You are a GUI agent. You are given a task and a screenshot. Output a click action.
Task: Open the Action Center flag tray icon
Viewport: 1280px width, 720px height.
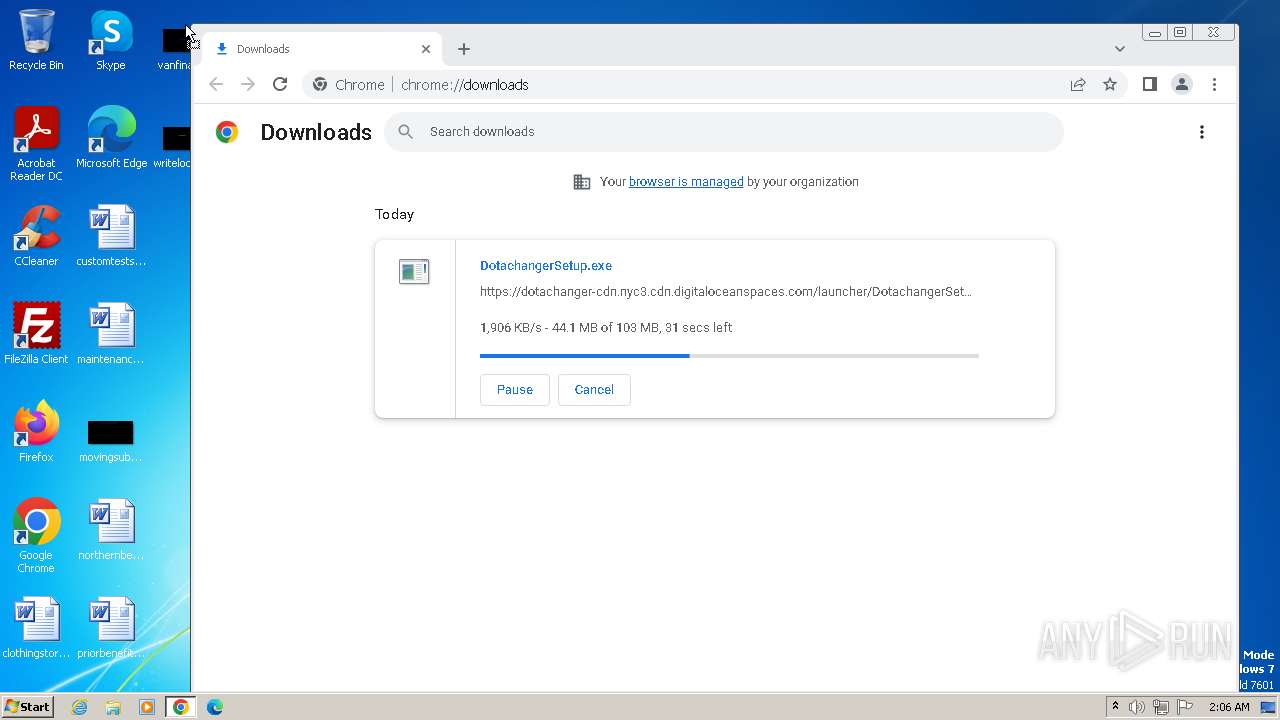(x=1185, y=707)
